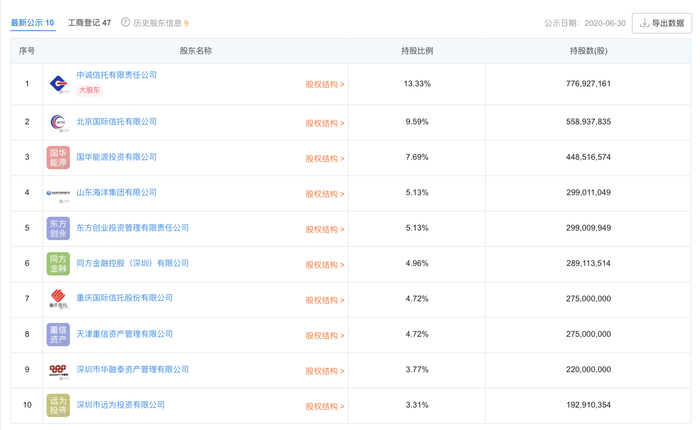Open 天津重信资产管理有限公司 link
The image size is (700, 430).
(x=125, y=334)
